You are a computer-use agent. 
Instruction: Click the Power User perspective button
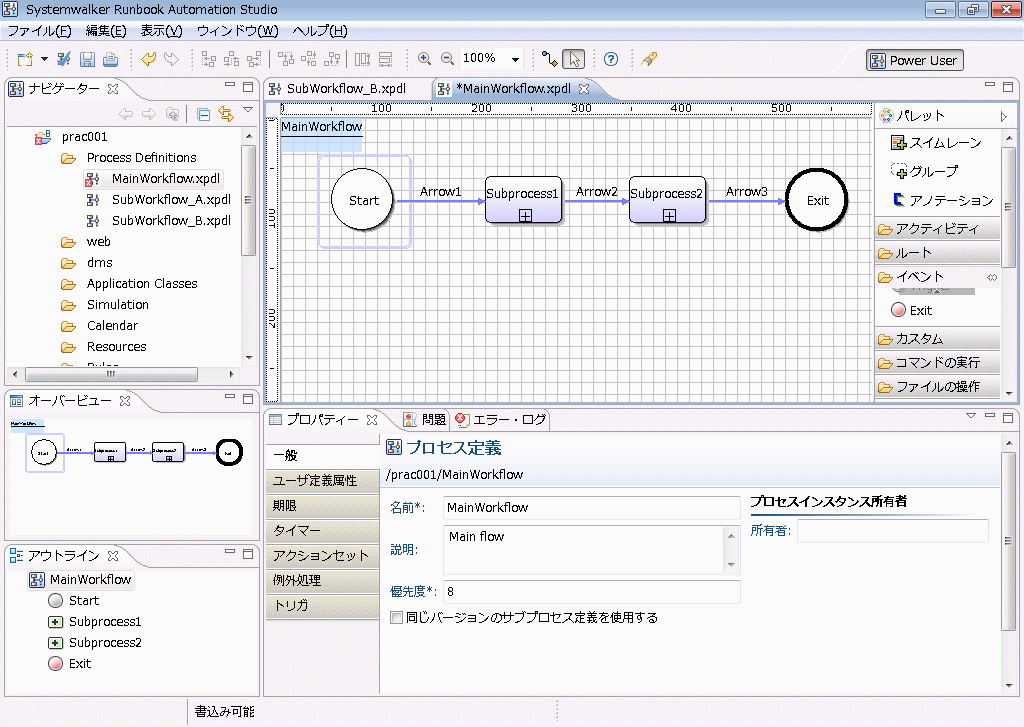(x=915, y=61)
